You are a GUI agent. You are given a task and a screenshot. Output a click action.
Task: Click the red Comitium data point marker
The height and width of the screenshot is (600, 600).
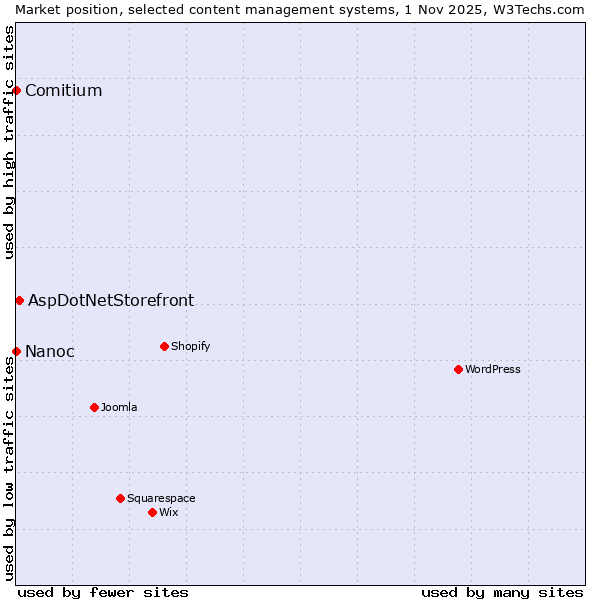16,91
